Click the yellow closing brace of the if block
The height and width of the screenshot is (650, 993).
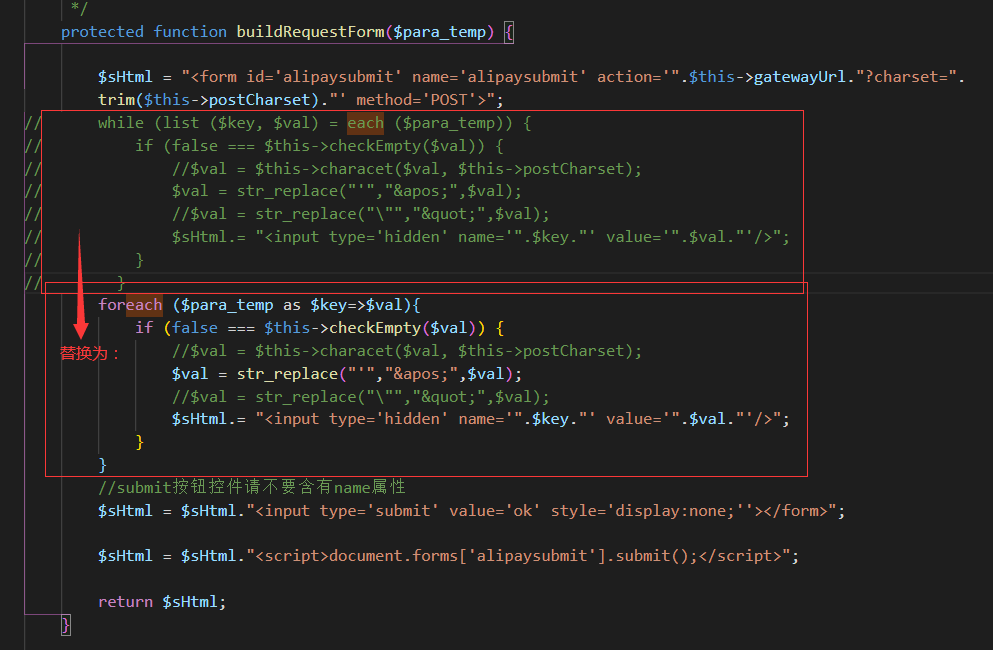pyautogui.click(x=139, y=442)
